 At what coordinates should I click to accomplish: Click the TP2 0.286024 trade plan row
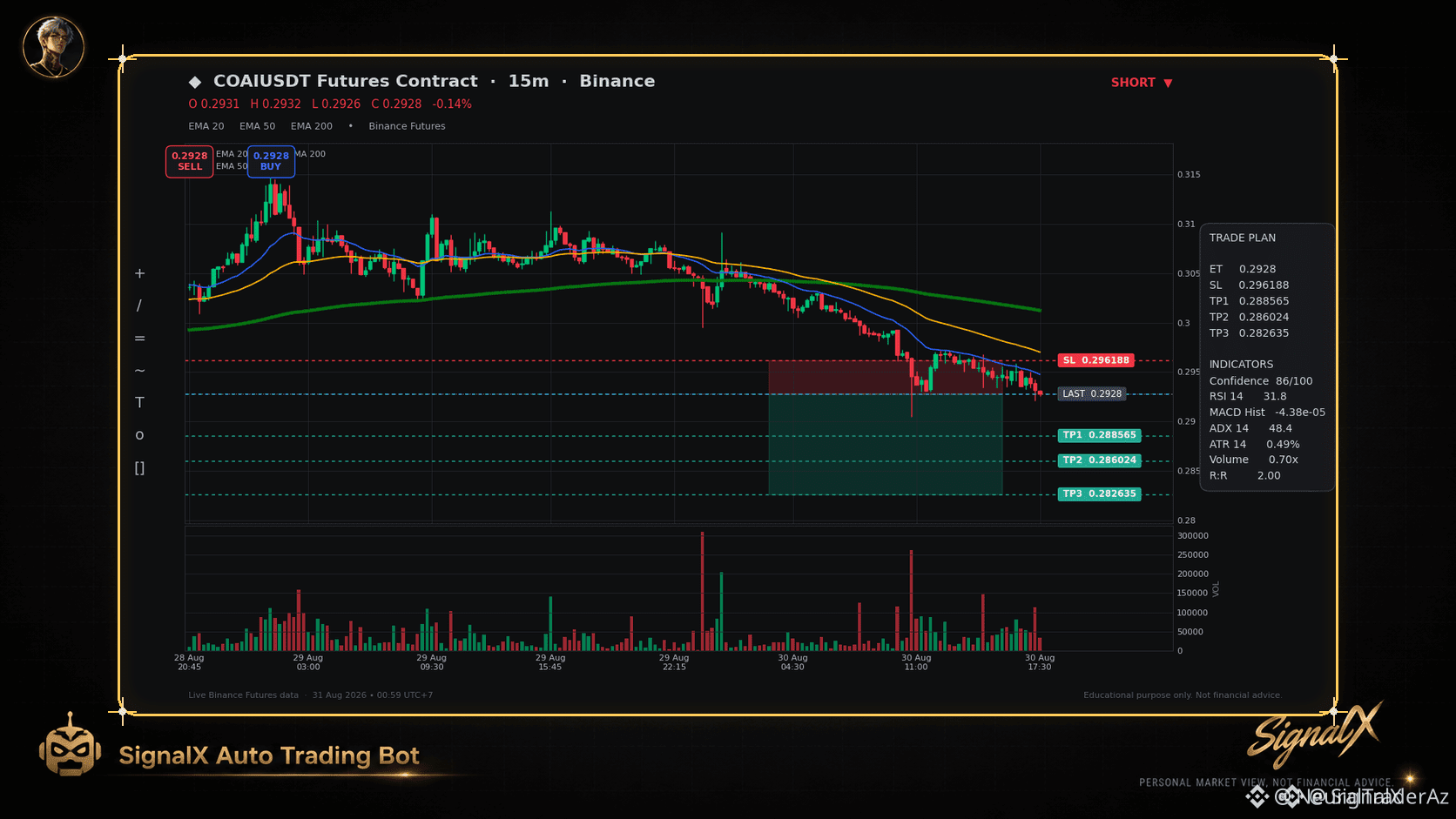coord(1249,318)
